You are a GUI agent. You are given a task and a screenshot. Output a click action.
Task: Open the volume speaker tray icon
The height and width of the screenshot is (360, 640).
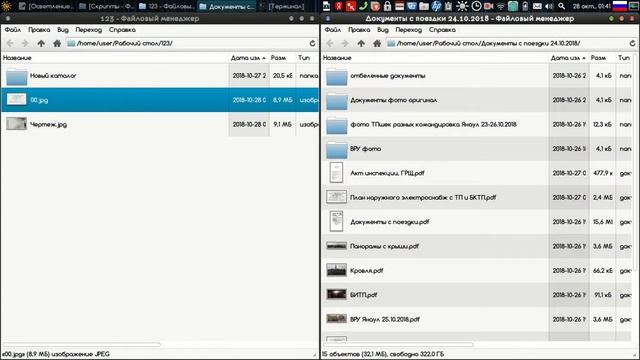549,6
